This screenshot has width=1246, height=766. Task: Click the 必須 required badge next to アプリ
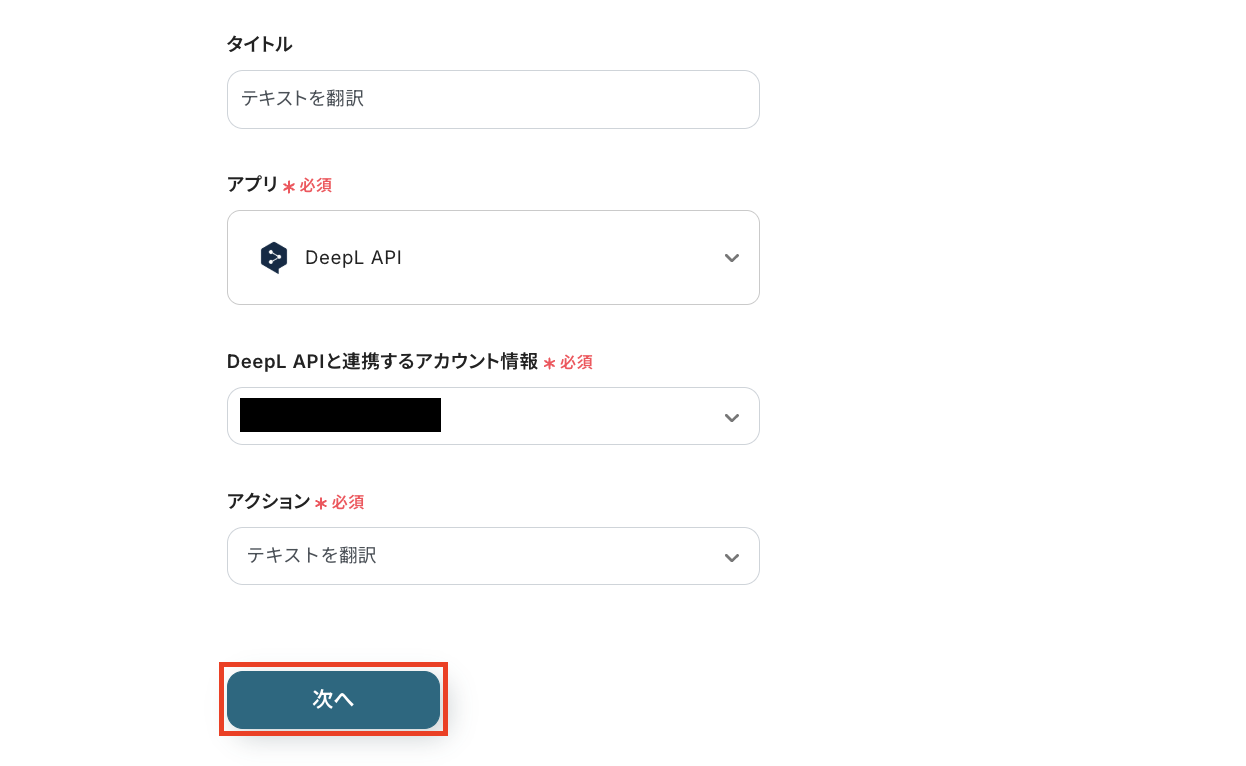pyautogui.click(x=314, y=185)
